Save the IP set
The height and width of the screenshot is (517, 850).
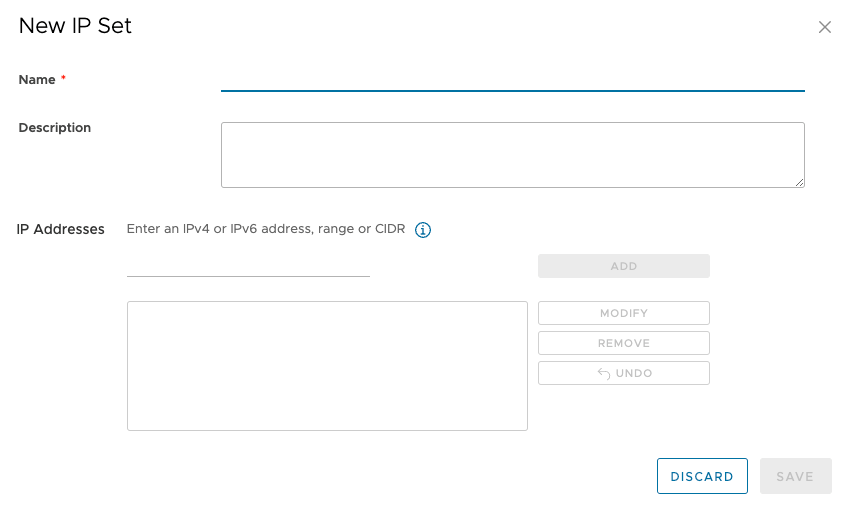(x=795, y=476)
